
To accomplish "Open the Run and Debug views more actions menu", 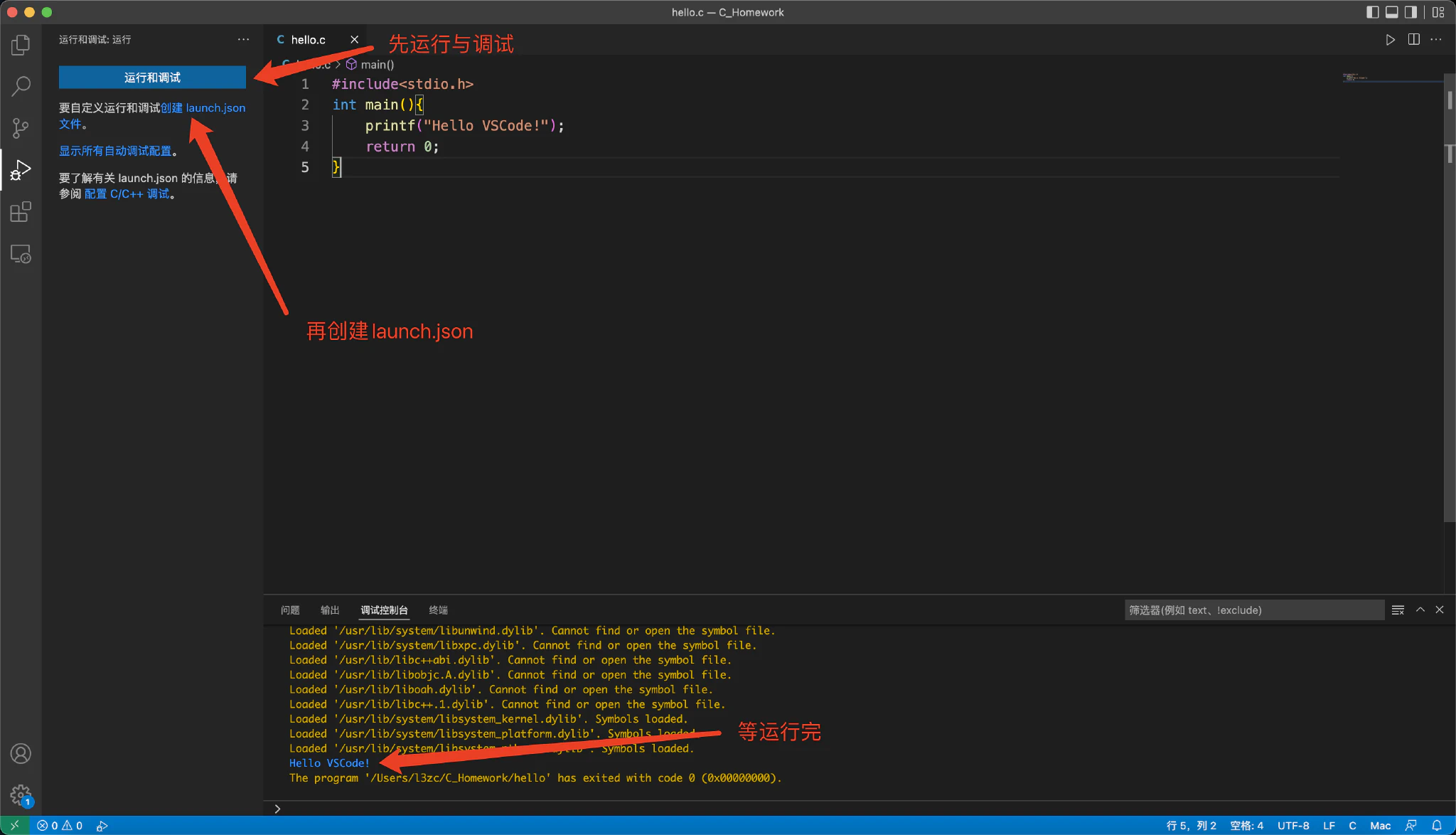I will (x=243, y=40).
